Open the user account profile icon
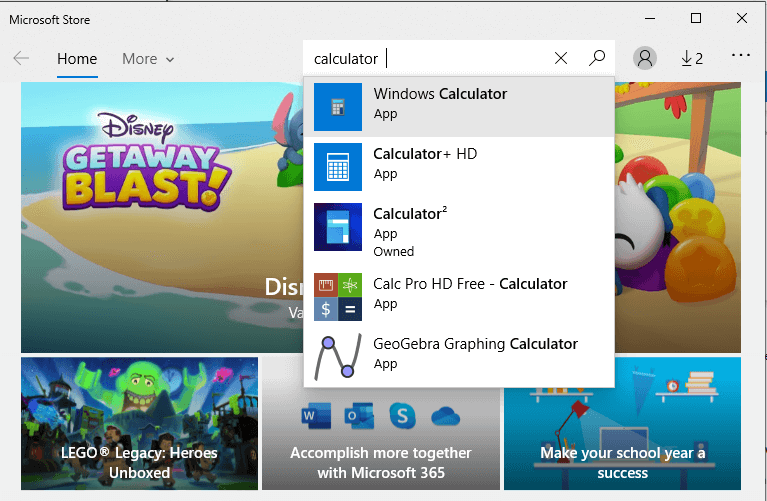The width and height of the screenshot is (767, 501). 645,58
